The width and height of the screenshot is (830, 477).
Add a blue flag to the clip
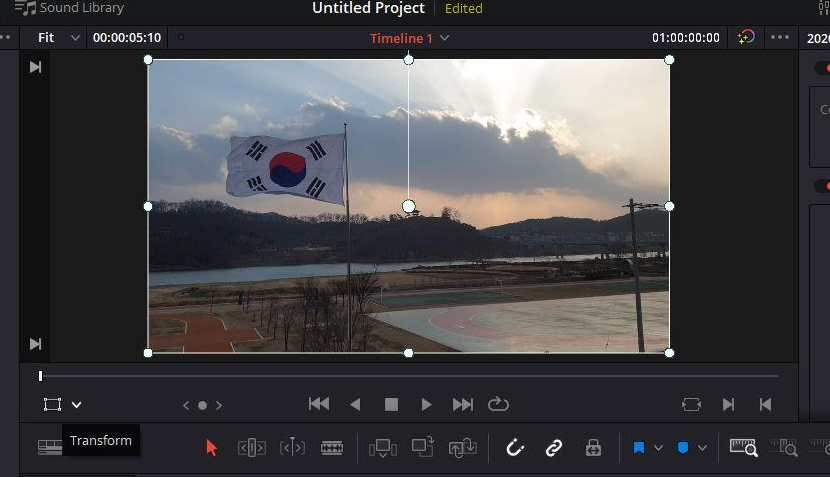click(639, 448)
